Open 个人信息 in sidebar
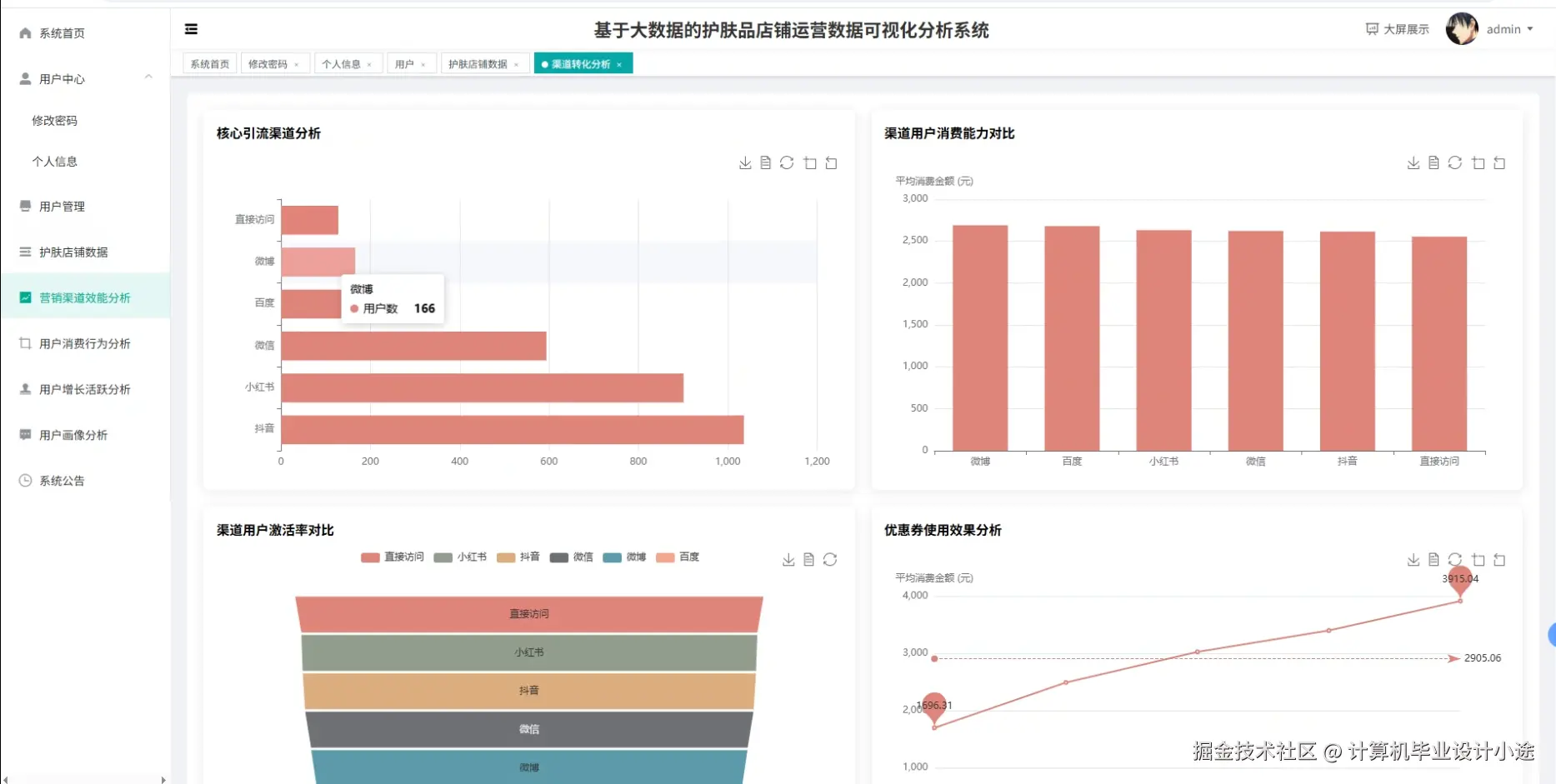Viewport: 1556px width, 784px height. click(x=85, y=162)
